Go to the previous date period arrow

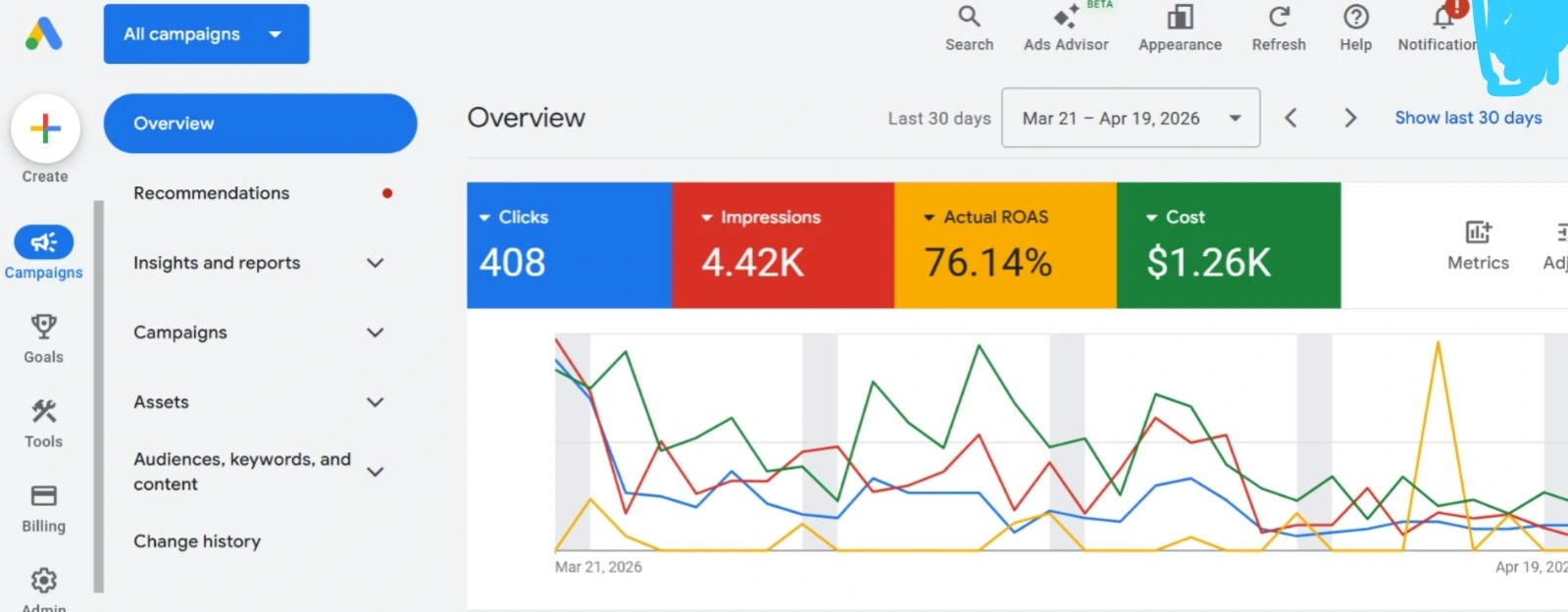coord(1290,118)
